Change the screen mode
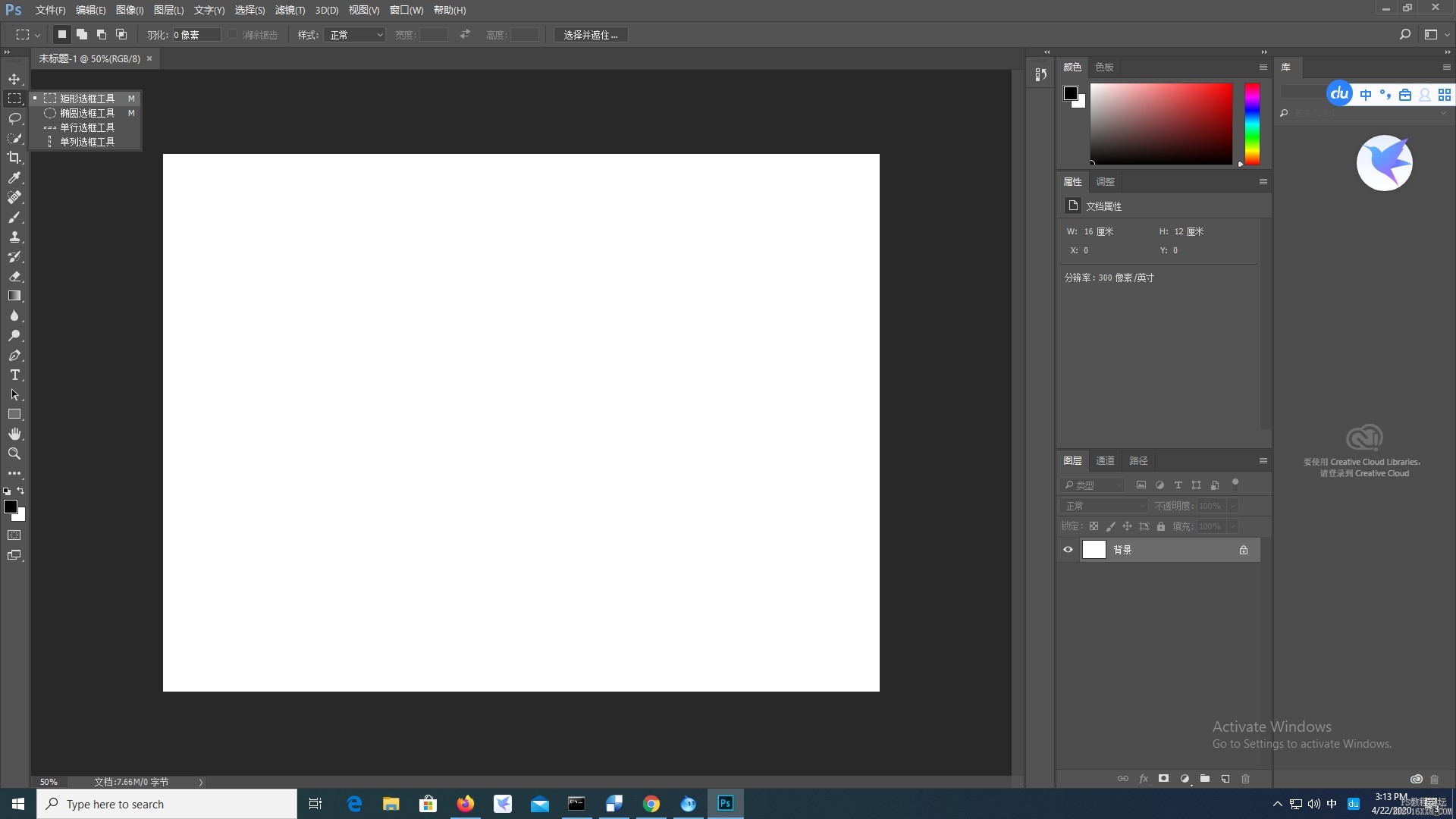 click(14, 555)
